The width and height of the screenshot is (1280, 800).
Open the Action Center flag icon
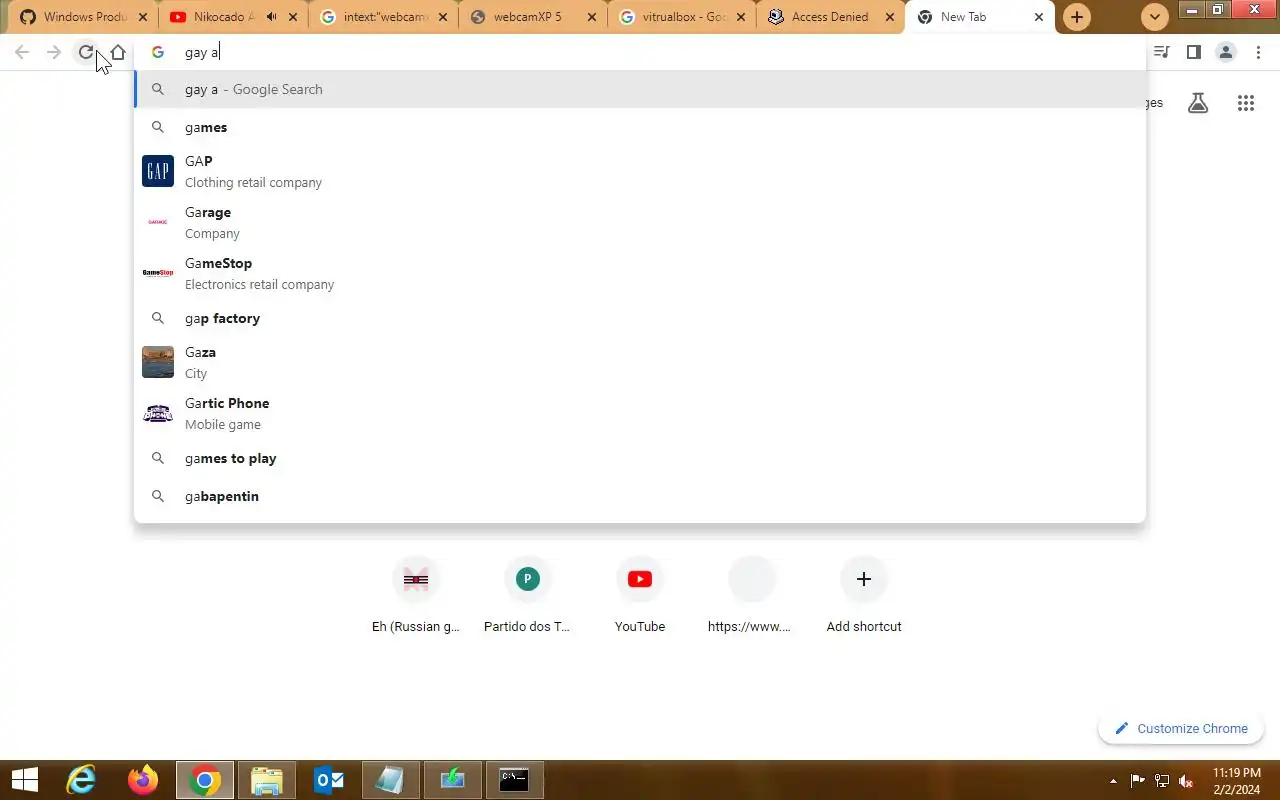pos(1138,781)
